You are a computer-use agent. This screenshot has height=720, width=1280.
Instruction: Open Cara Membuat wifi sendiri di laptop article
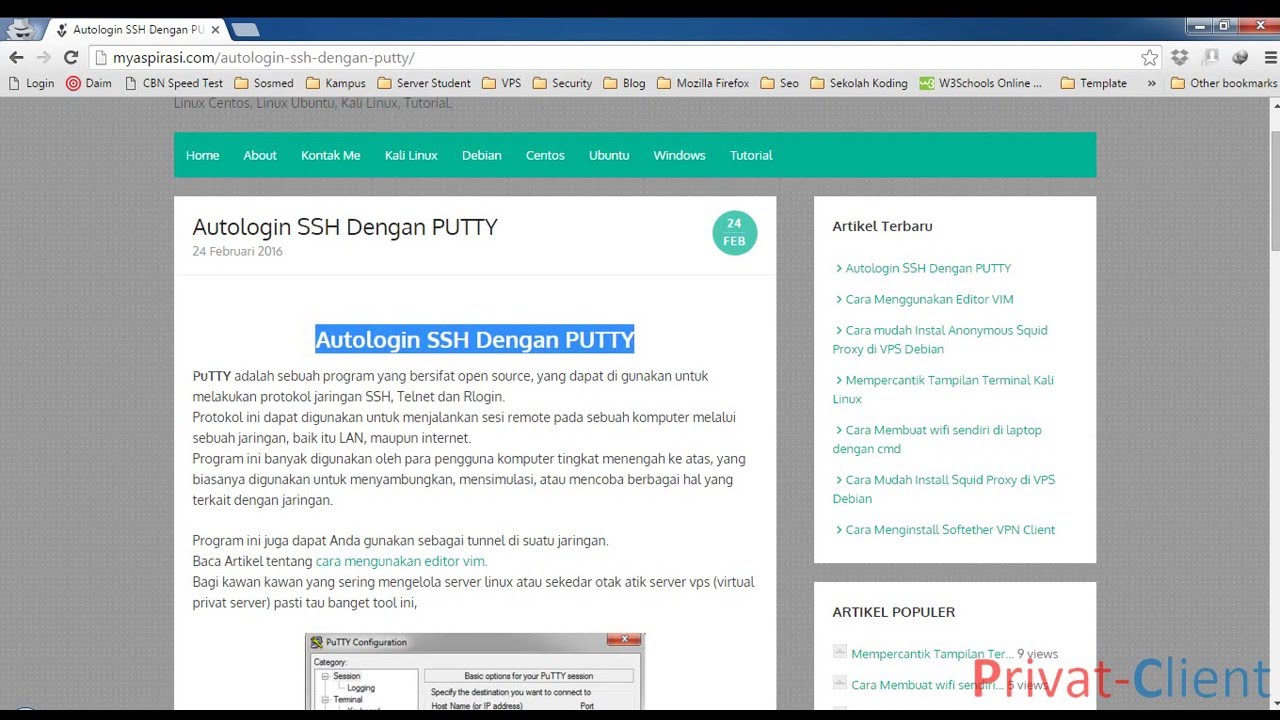(x=937, y=439)
